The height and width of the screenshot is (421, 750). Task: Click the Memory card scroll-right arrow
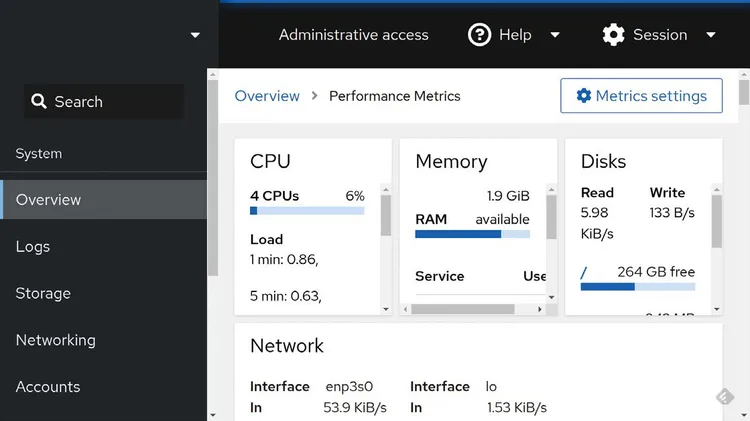coord(540,309)
